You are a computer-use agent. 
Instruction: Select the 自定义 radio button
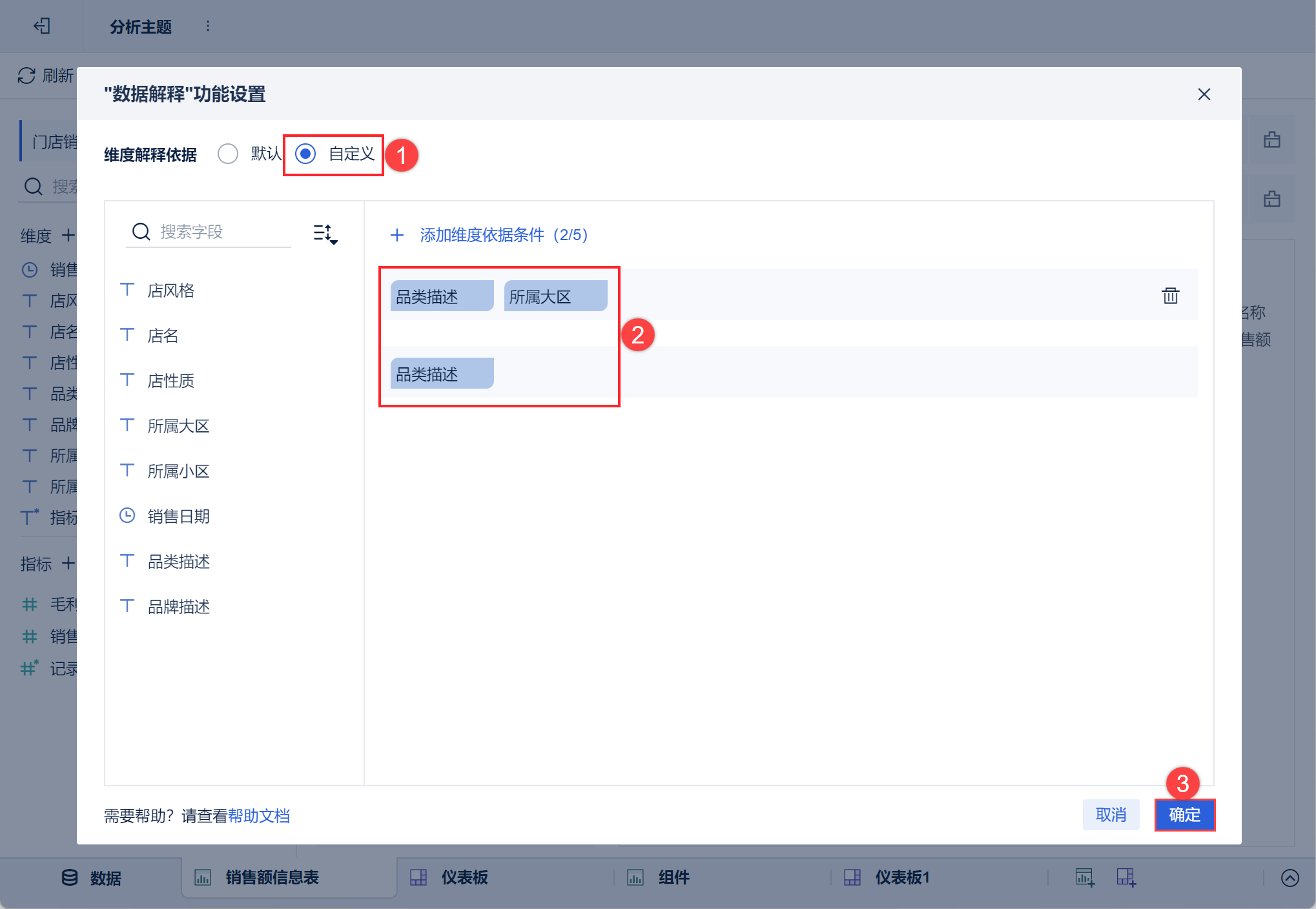[305, 154]
